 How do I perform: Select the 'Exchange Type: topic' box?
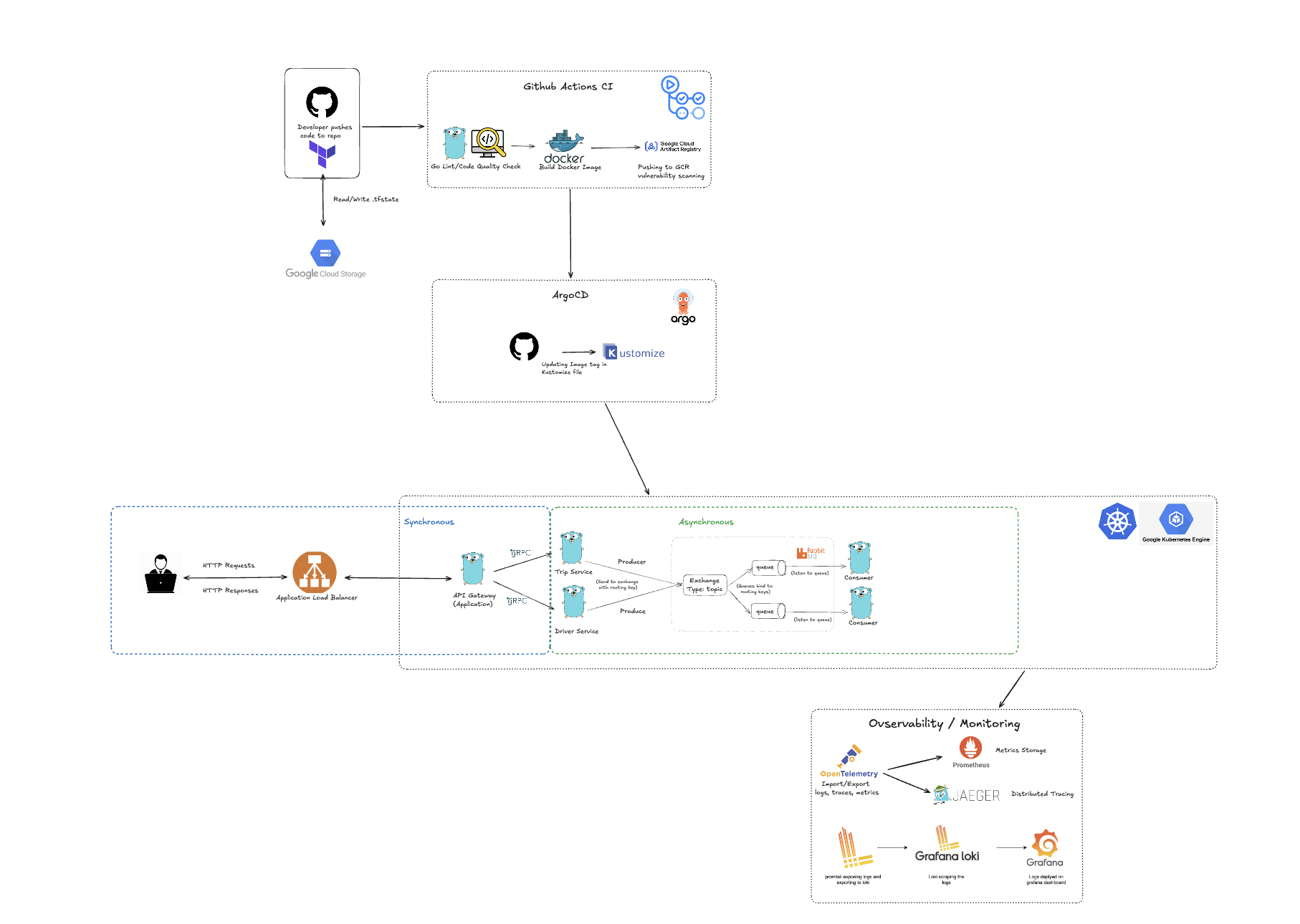click(x=706, y=585)
